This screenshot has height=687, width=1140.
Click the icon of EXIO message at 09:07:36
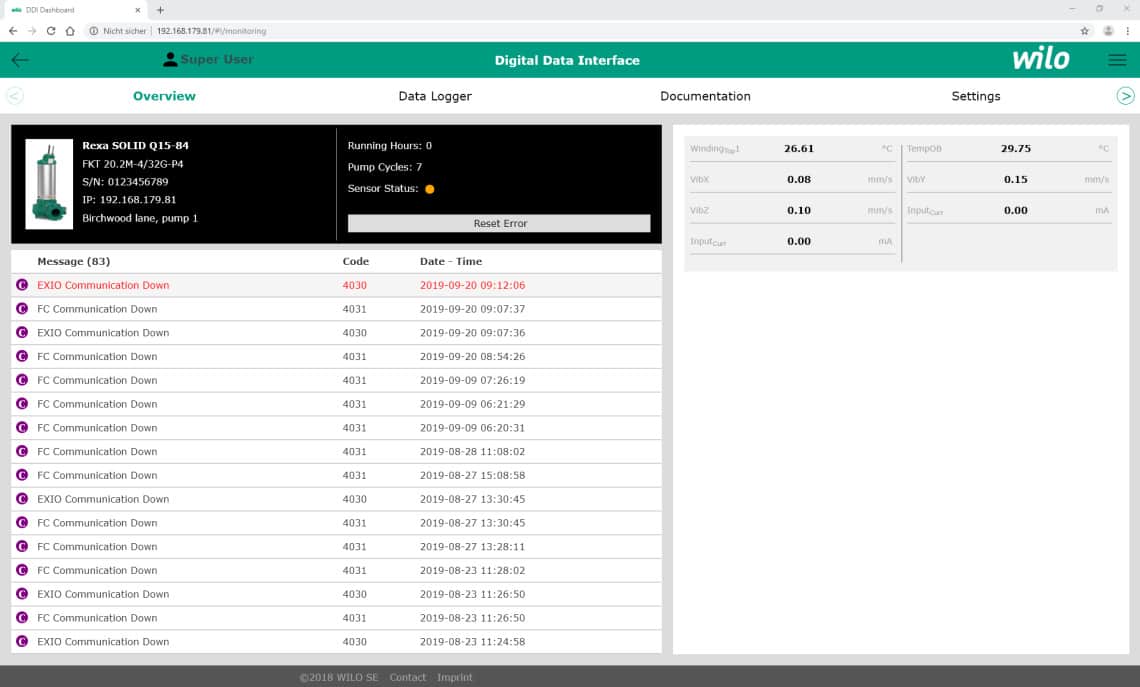pos(22,332)
